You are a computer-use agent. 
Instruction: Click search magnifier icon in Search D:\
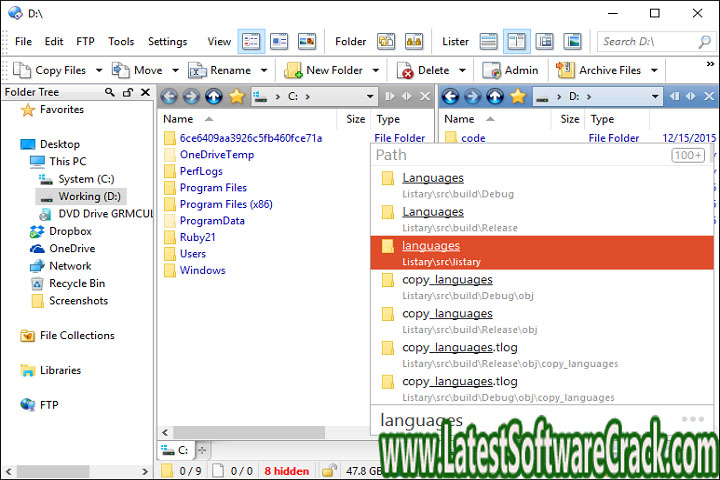[704, 42]
